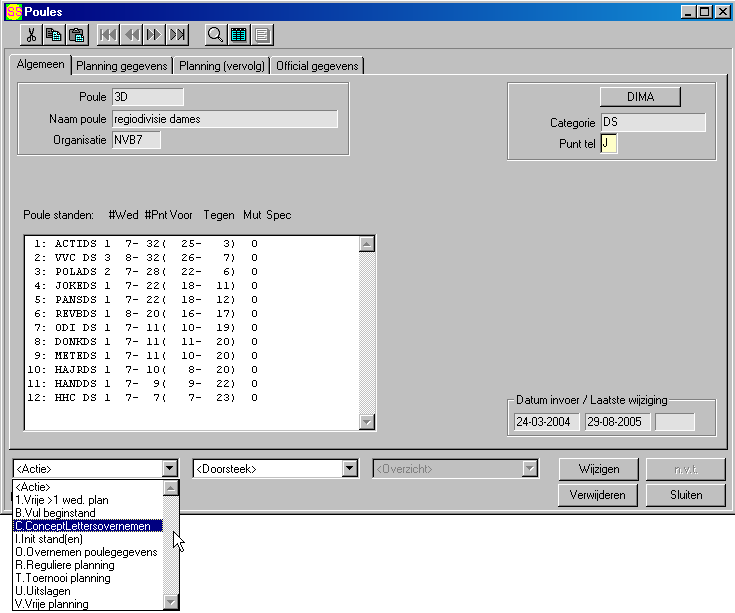
Task: Go to next record navigation icon
Action: tap(154, 35)
